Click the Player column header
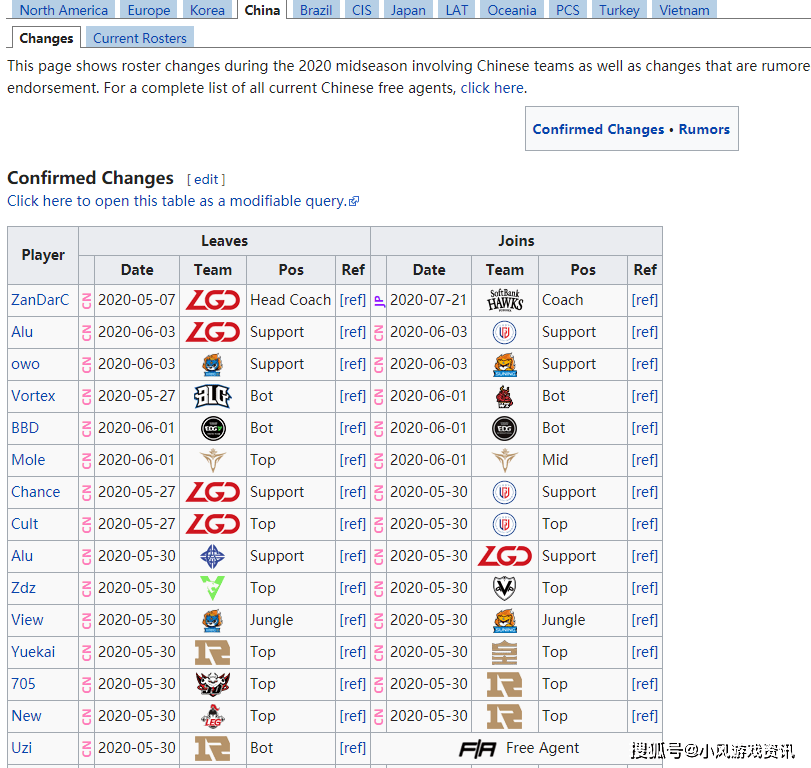Viewport: 811px width, 768px height. [x=43, y=255]
